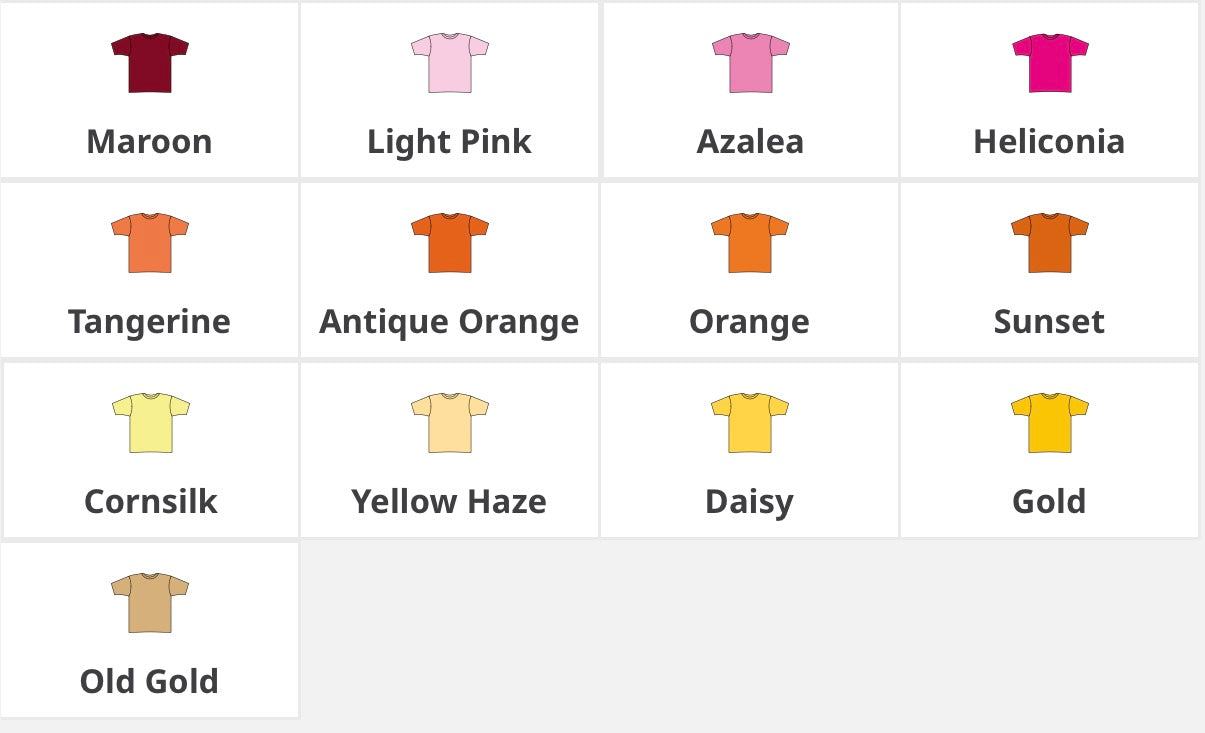This screenshot has width=1205, height=733.
Task: Click the Orange t-shirt icon
Action: (750, 243)
